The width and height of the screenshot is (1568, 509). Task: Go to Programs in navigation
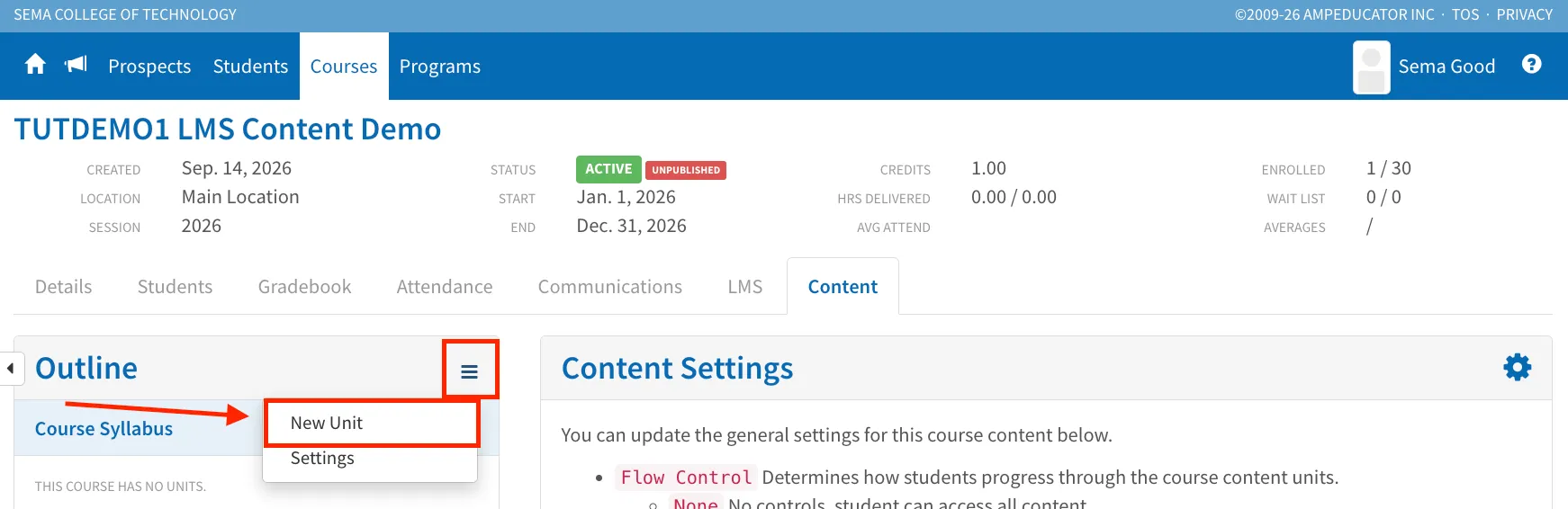[439, 67]
